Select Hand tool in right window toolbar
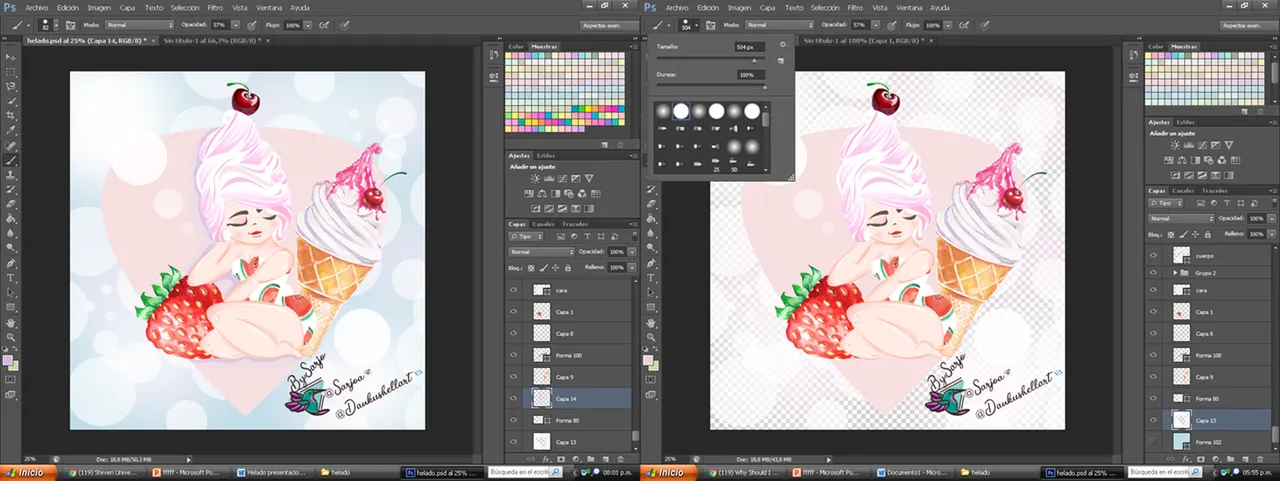Screen dimensions: 1280x481 click(x=652, y=324)
